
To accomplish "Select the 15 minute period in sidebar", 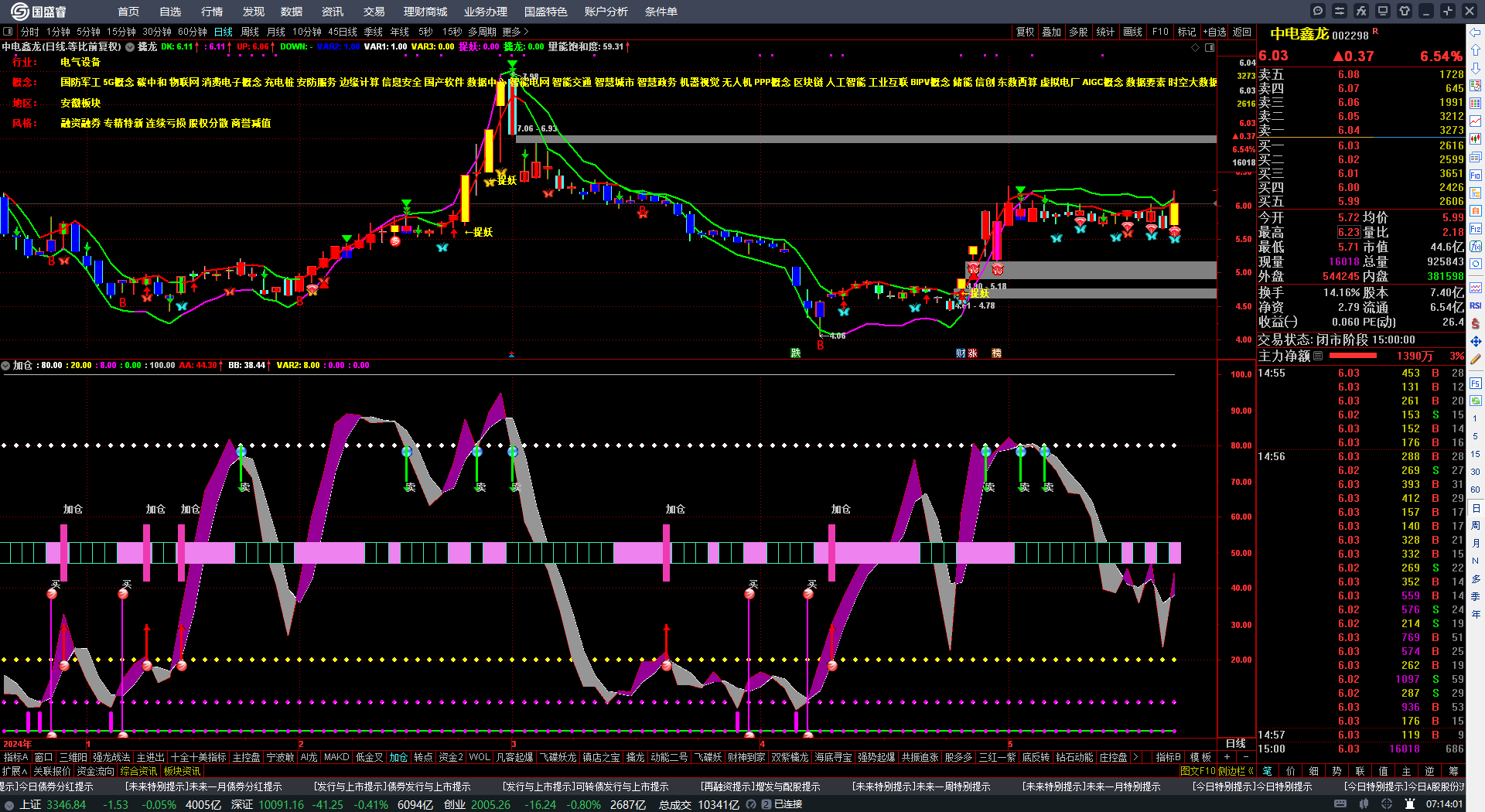I will pos(1476,454).
